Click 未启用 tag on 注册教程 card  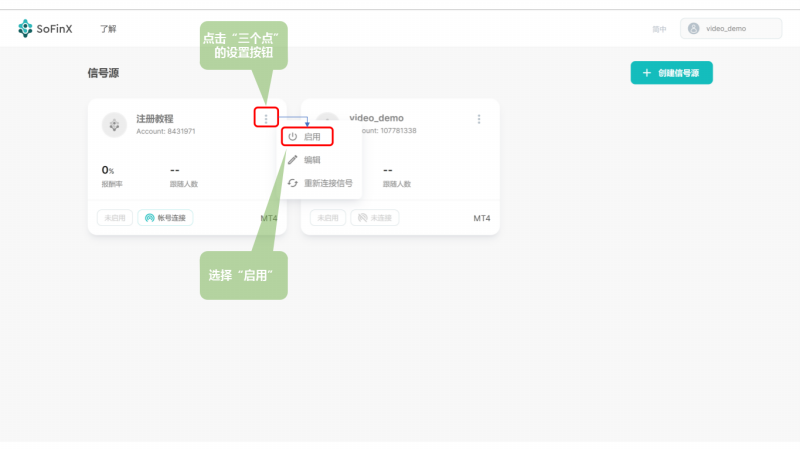click(115, 218)
